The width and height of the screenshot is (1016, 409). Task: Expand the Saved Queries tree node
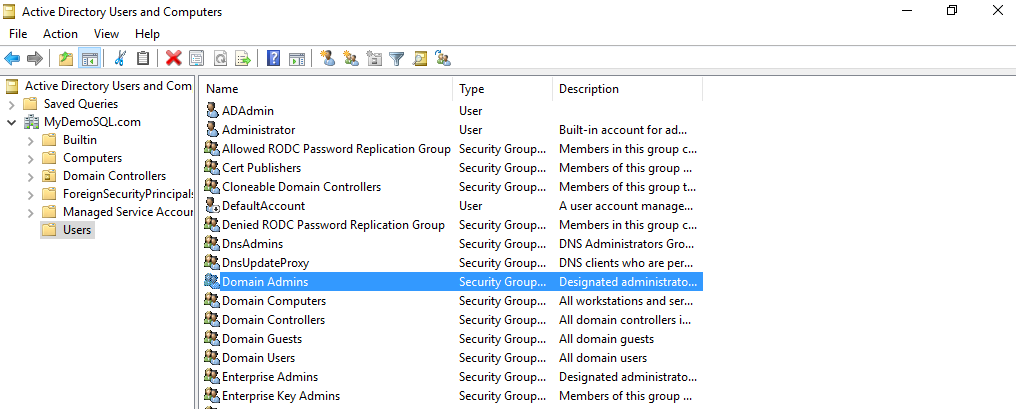point(11,104)
